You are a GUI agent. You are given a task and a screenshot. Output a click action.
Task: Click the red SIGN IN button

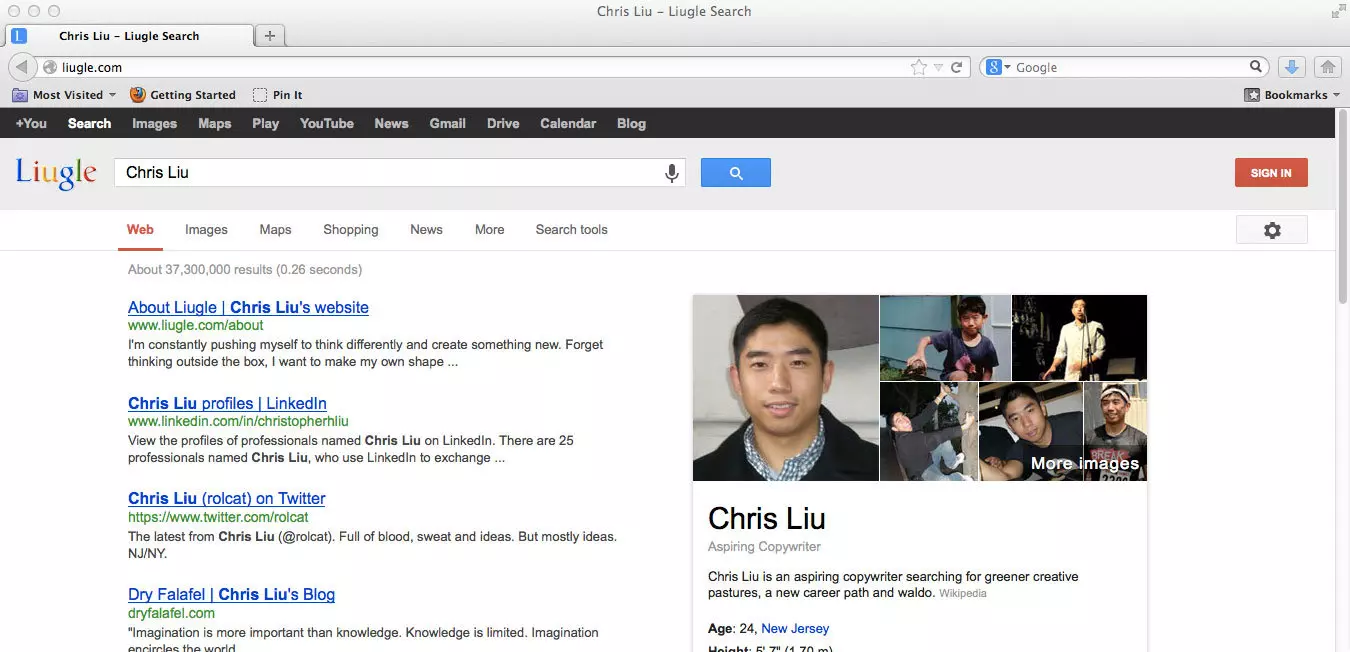[x=1270, y=173]
